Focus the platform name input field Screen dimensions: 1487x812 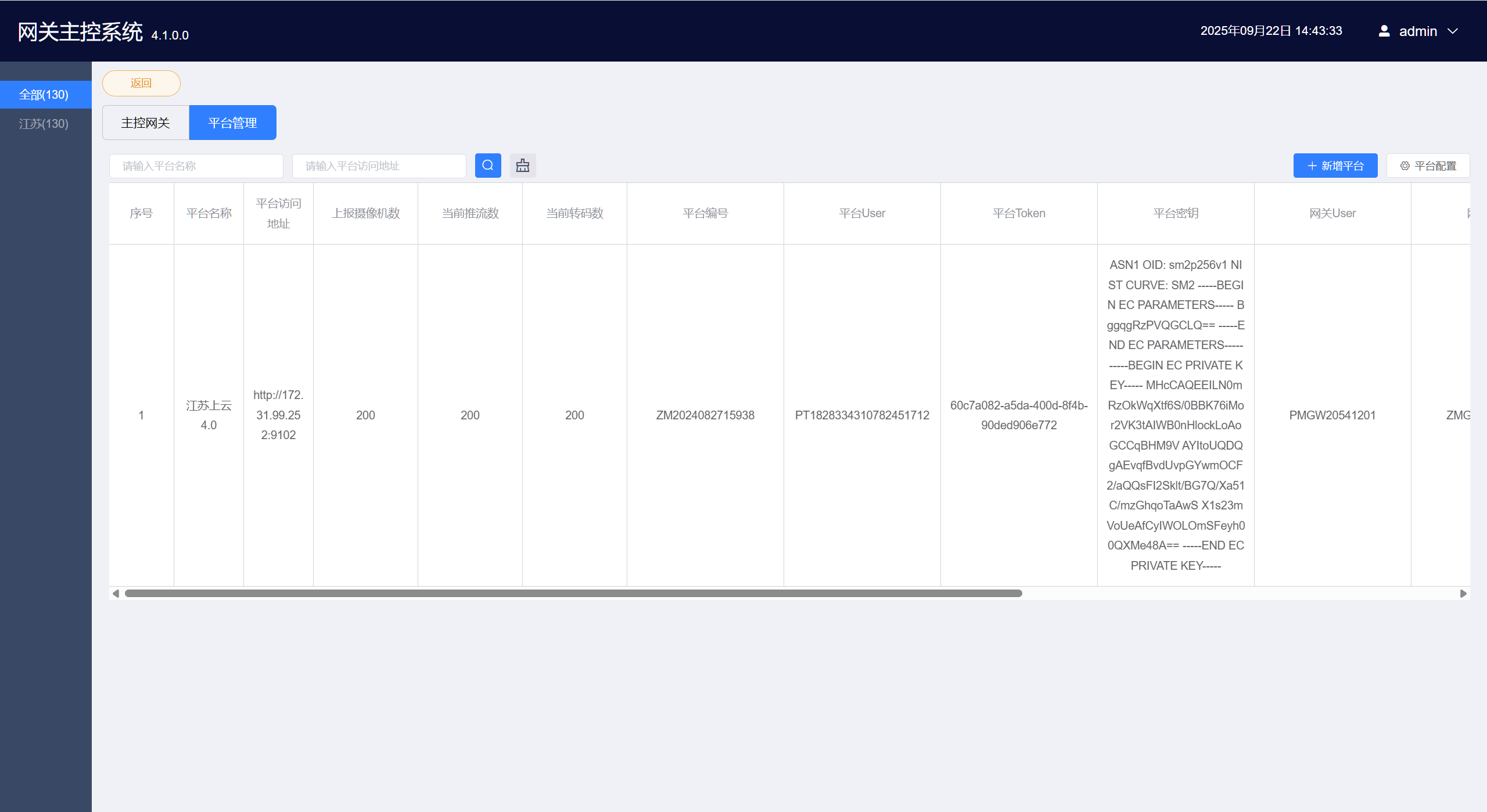196,166
